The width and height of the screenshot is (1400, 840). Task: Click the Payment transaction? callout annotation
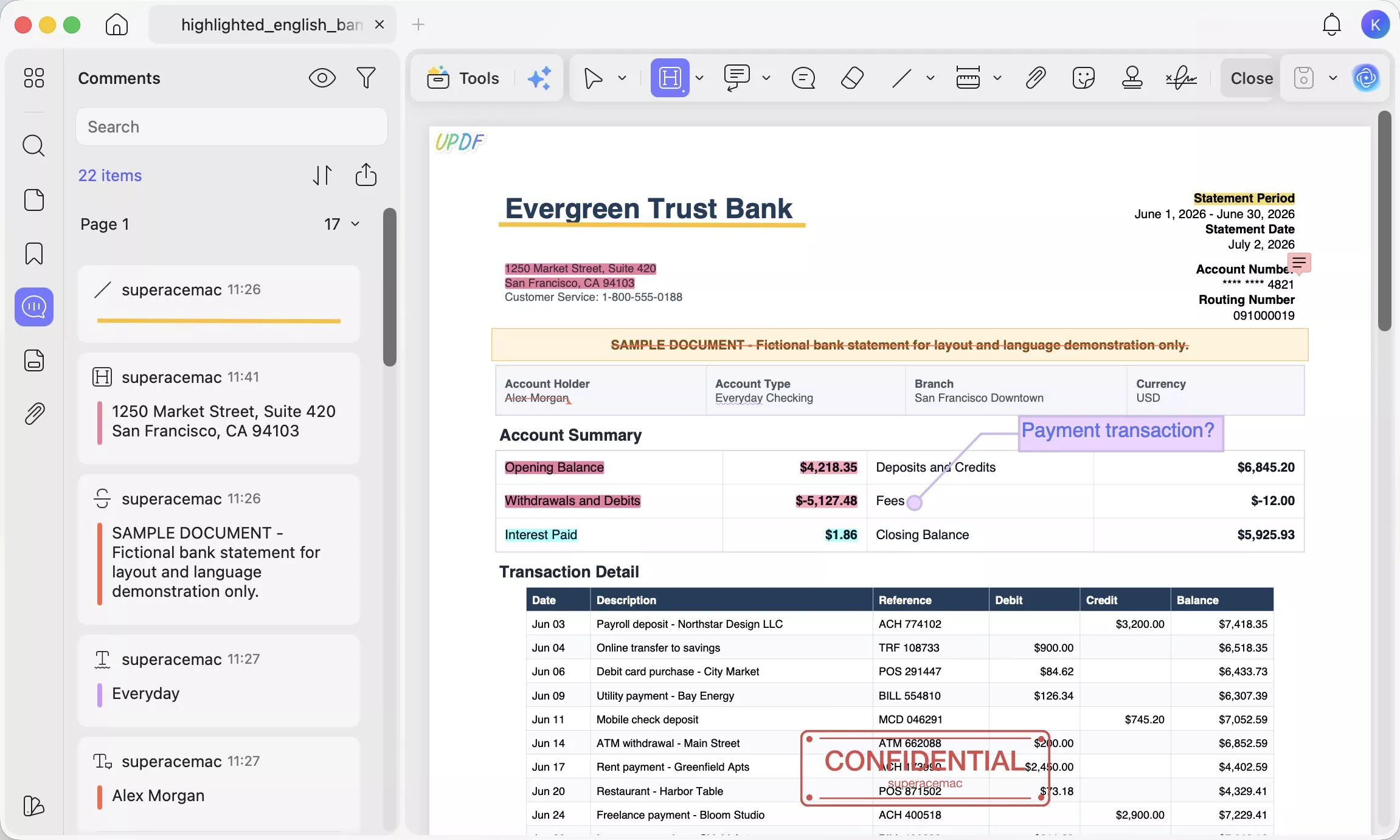tap(1121, 433)
